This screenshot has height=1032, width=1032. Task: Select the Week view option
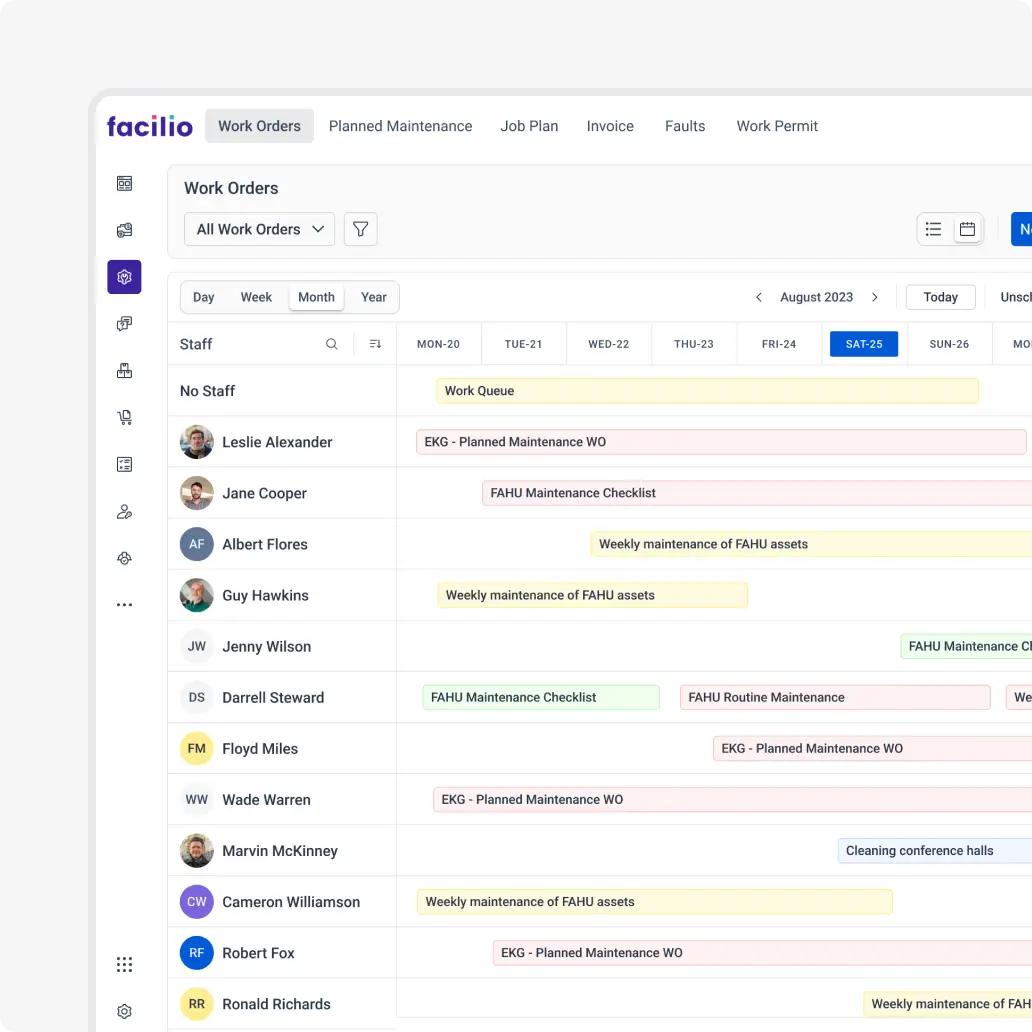click(x=256, y=297)
